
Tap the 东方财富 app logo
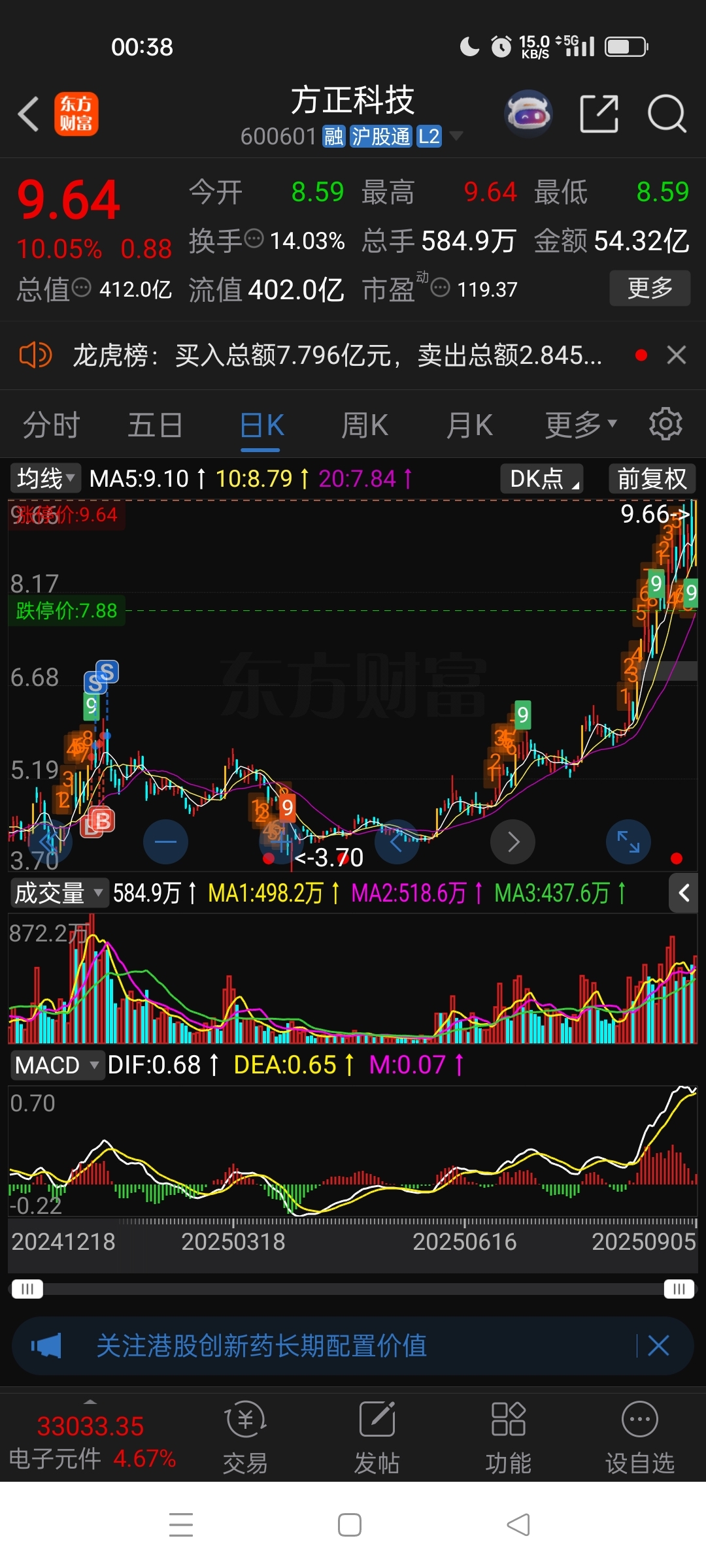[x=76, y=114]
